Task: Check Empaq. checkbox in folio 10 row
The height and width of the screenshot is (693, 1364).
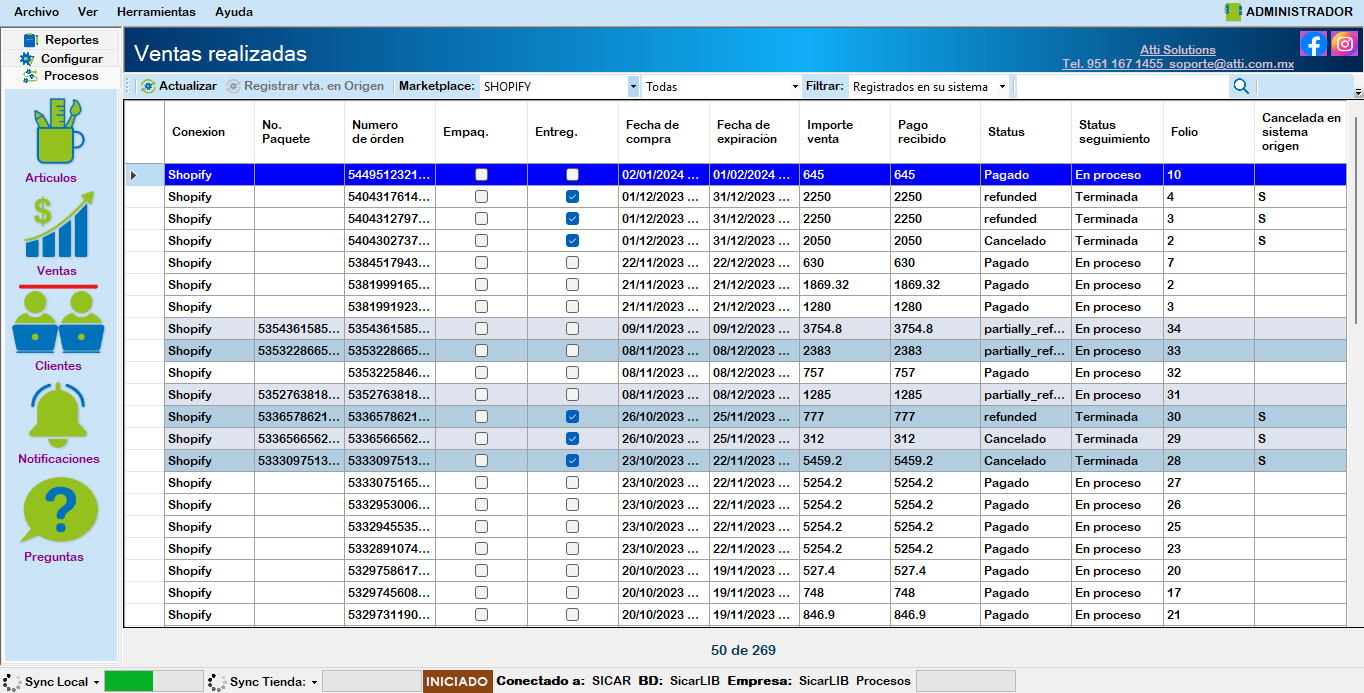Action: pos(481,175)
